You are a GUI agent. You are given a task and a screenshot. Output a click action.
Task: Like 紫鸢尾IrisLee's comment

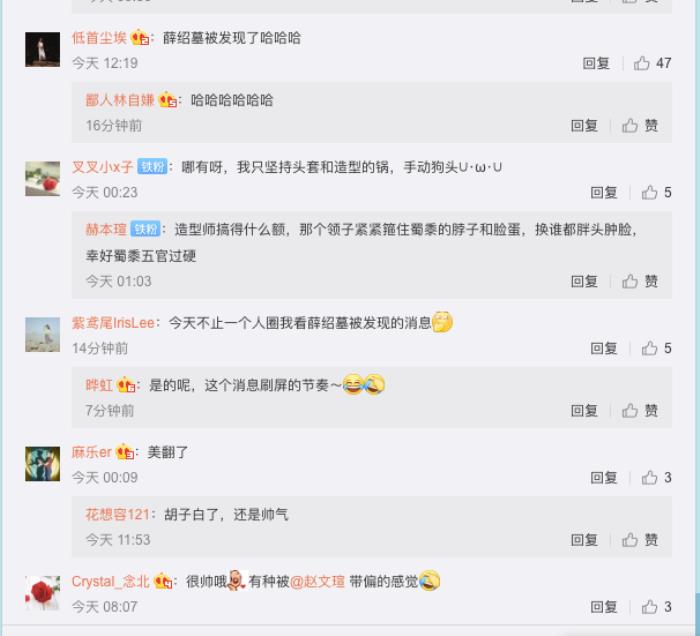pos(656,348)
